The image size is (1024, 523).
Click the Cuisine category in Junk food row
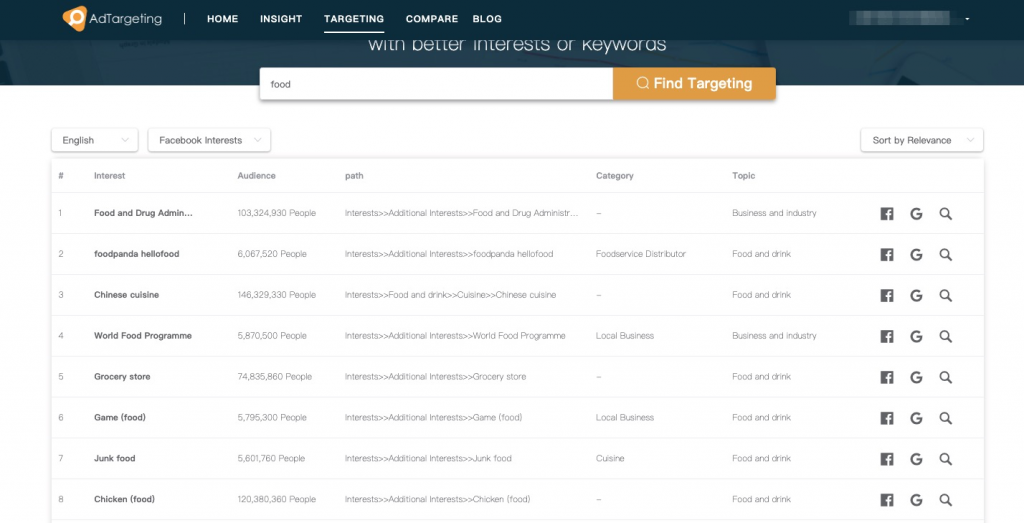[610, 458]
